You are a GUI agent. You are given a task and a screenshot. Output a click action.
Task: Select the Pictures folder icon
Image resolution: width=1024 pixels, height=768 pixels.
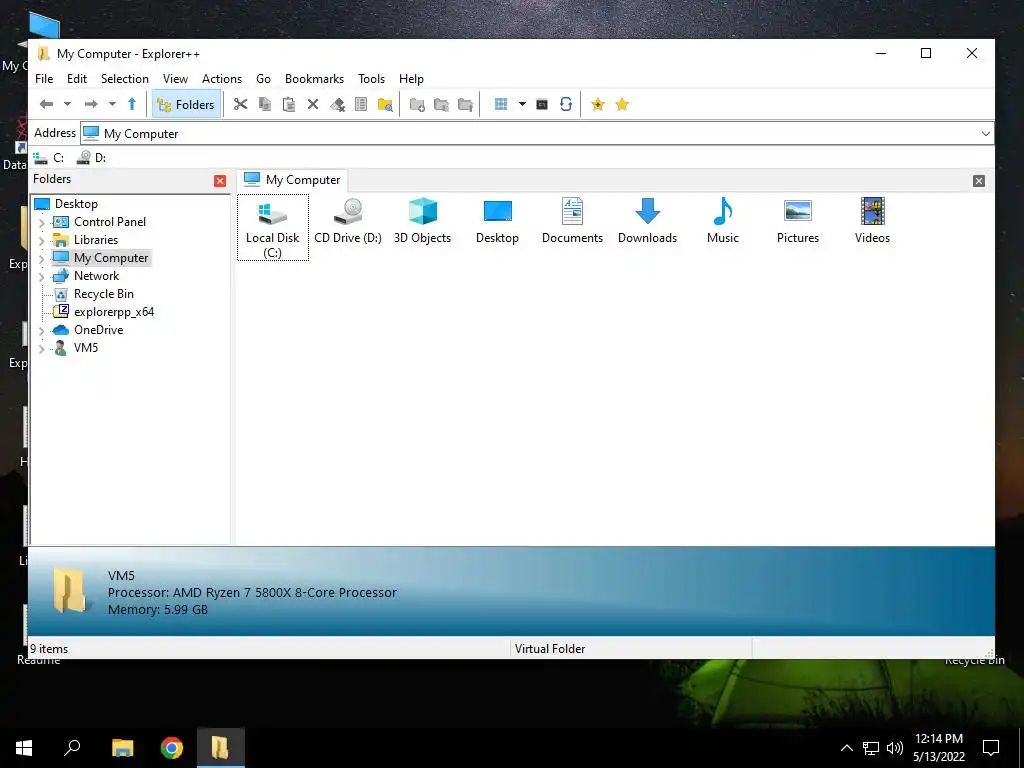(797, 222)
